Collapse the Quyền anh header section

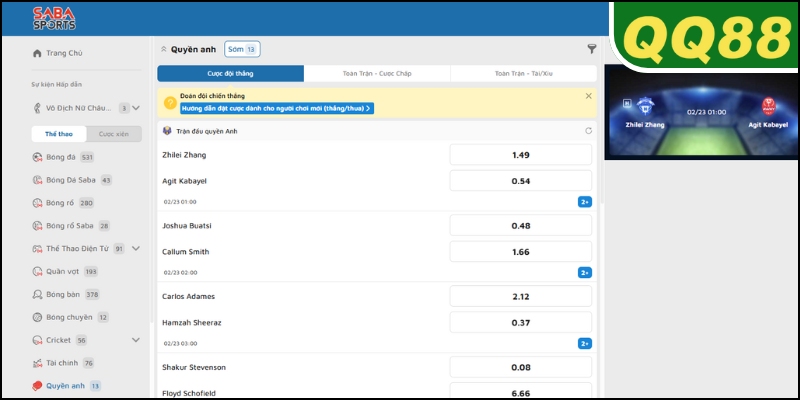coord(163,48)
